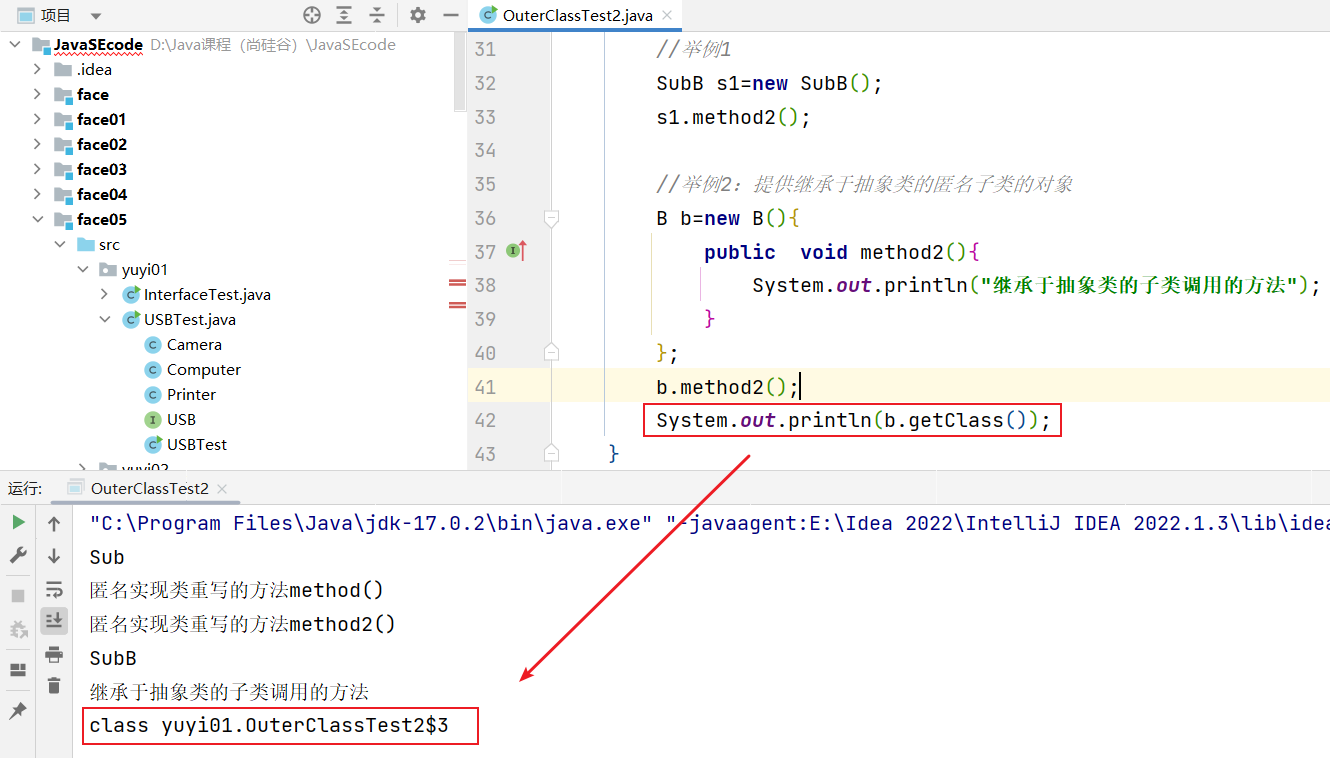Viewport: 1330px width, 758px height.
Task: Expand the face01 folder arrow
Action: click(37, 119)
